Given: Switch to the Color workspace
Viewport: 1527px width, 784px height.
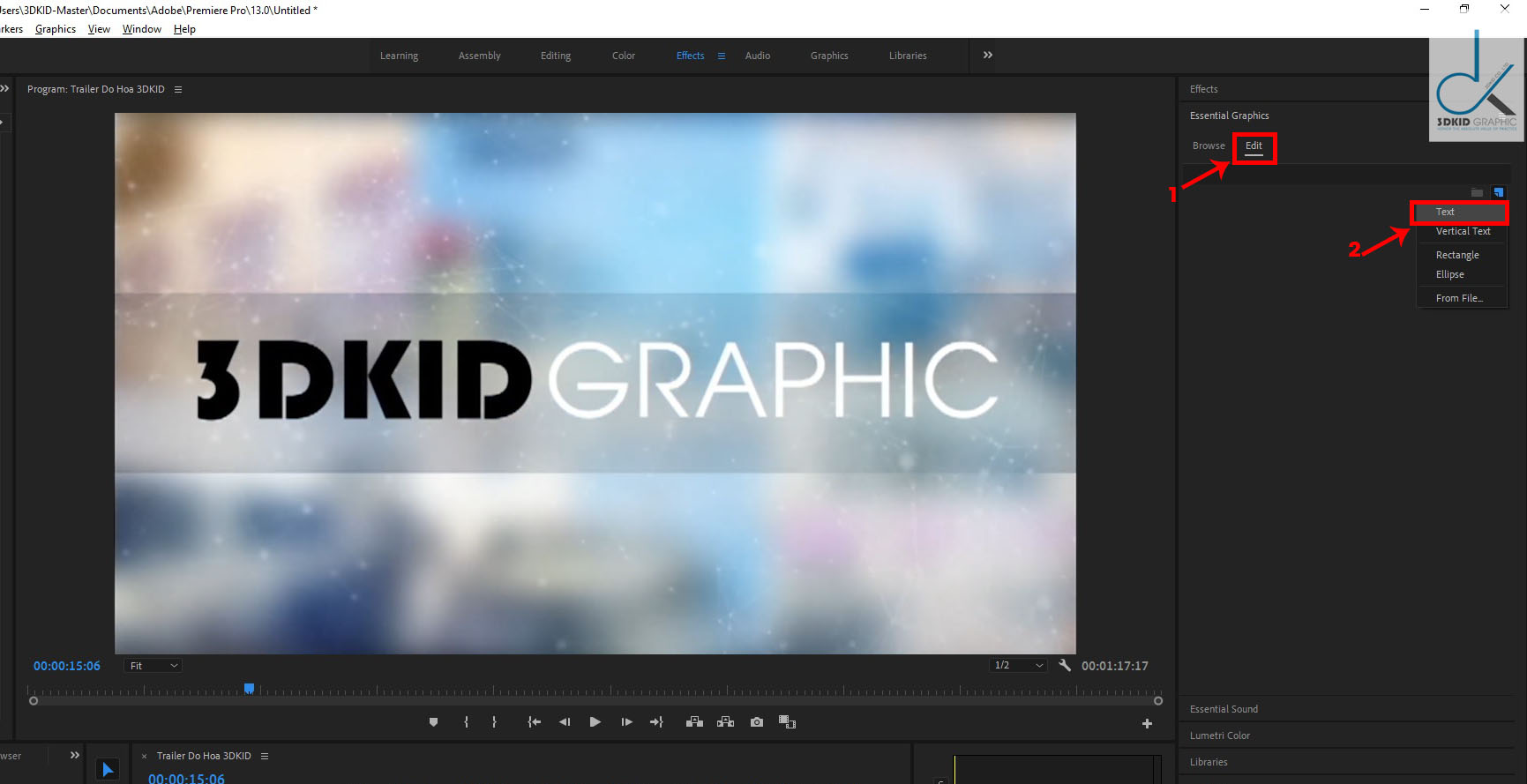Looking at the screenshot, I should [x=624, y=56].
